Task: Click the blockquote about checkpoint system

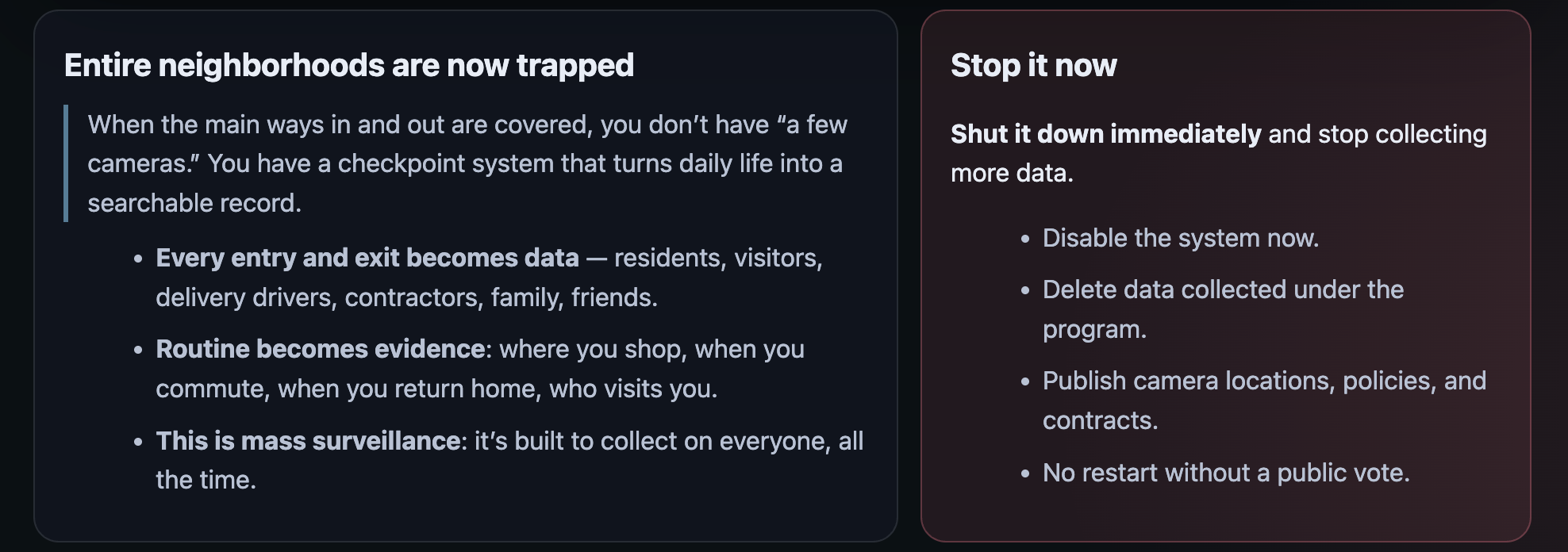Action: point(467,163)
